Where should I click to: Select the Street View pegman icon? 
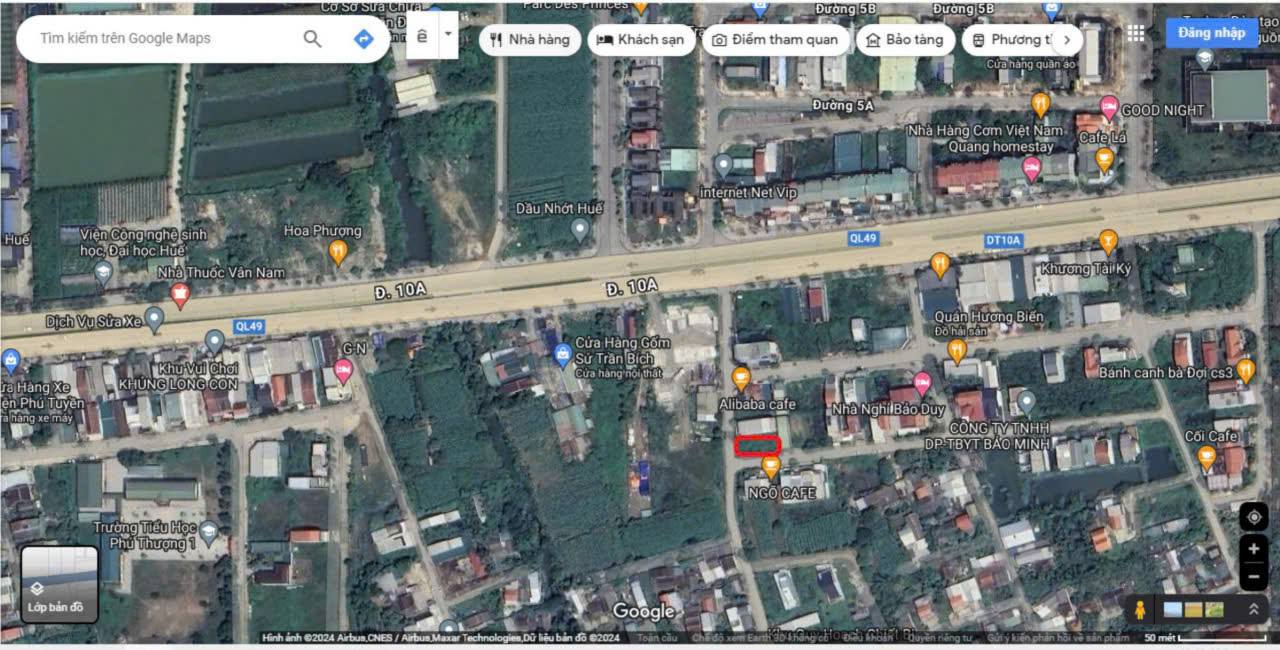(1138, 609)
